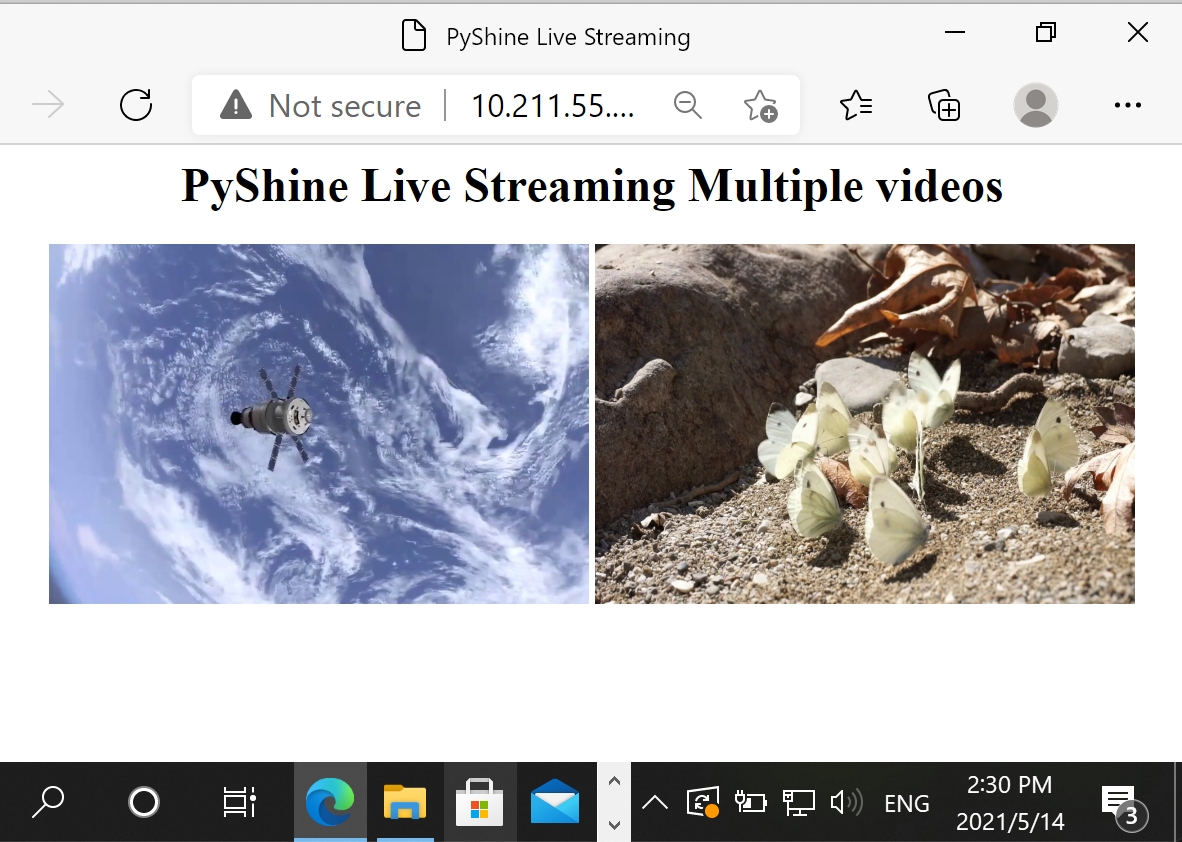
Task: Launch Microsoft Store from the taskbar
Action: [x=480, y=801]
